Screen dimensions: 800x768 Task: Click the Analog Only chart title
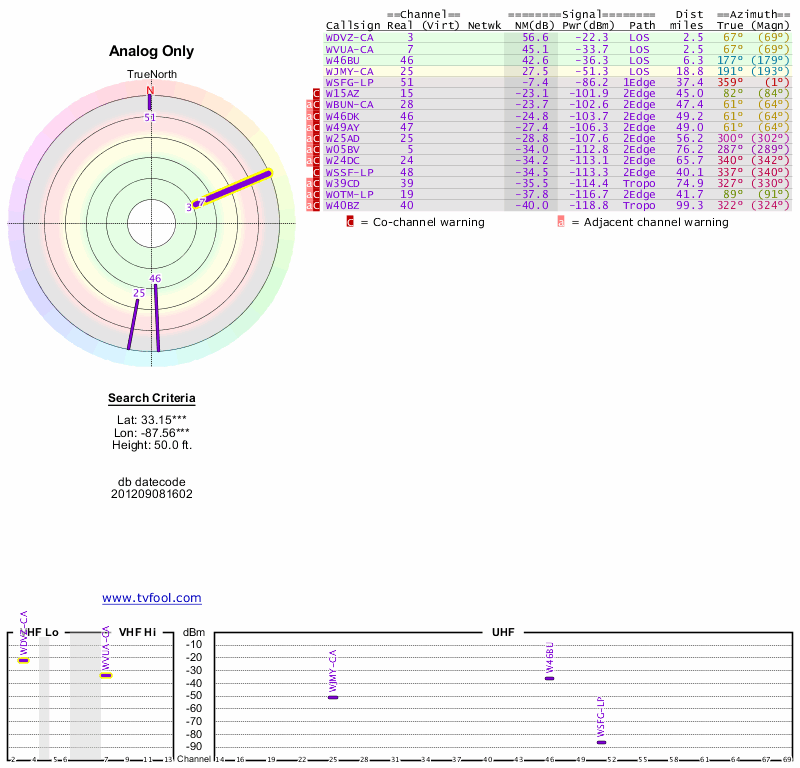[152, 52]
